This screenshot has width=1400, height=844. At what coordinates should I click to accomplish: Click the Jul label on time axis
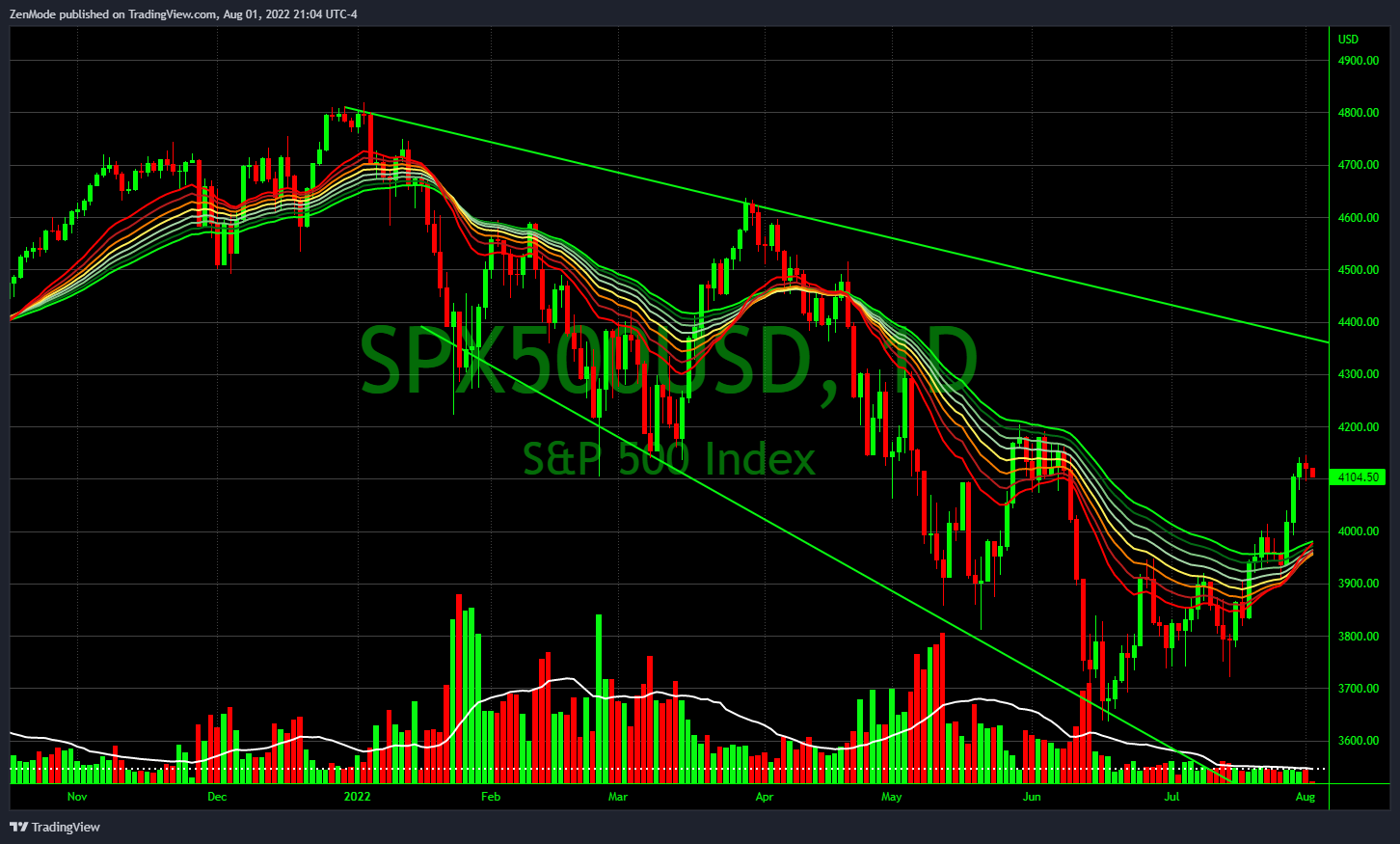1171,797
